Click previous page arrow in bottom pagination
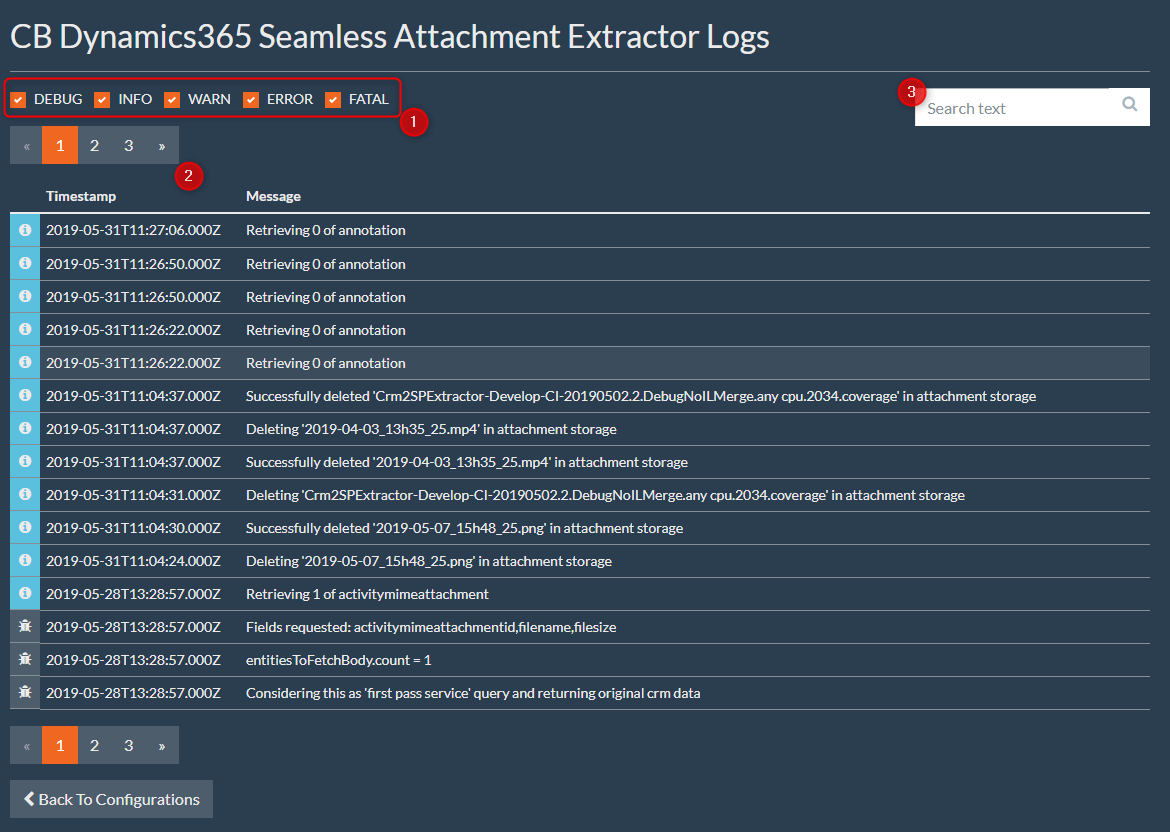The height and width of the screenshot is (832, 1170). [x=26, y=745]
